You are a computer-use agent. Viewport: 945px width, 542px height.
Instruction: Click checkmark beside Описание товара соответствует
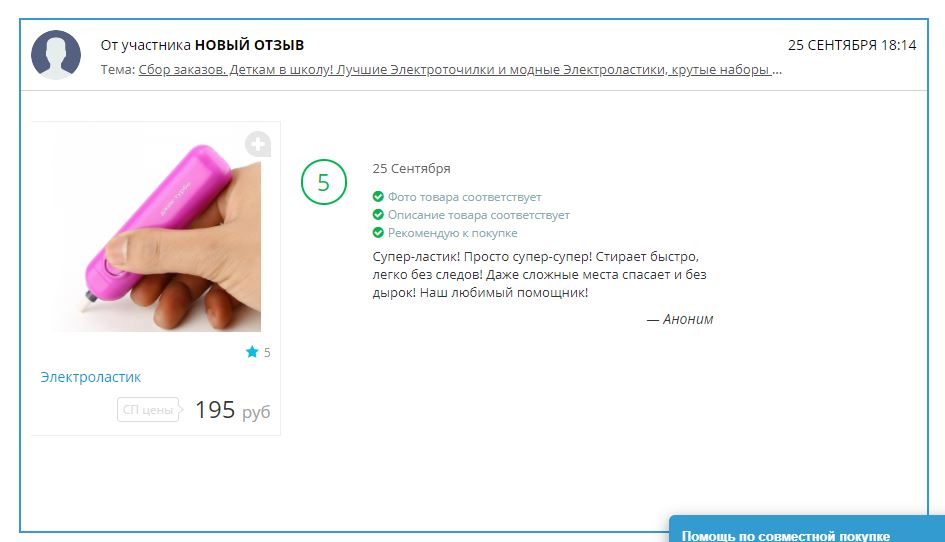click(x=378, y=215)
